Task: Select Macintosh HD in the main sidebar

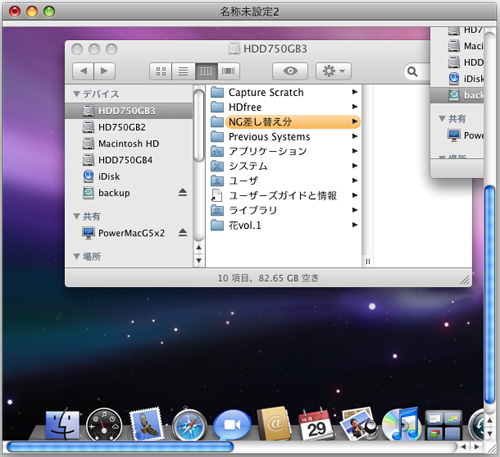Action: pos(129,143)
